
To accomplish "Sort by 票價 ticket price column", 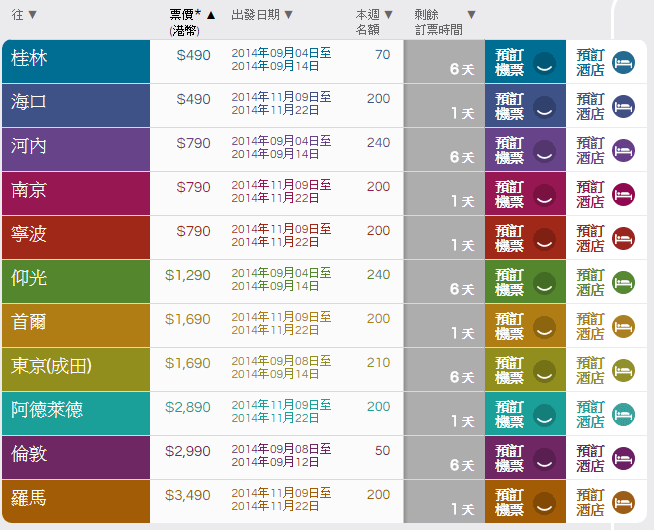I will tap(192, 15).
